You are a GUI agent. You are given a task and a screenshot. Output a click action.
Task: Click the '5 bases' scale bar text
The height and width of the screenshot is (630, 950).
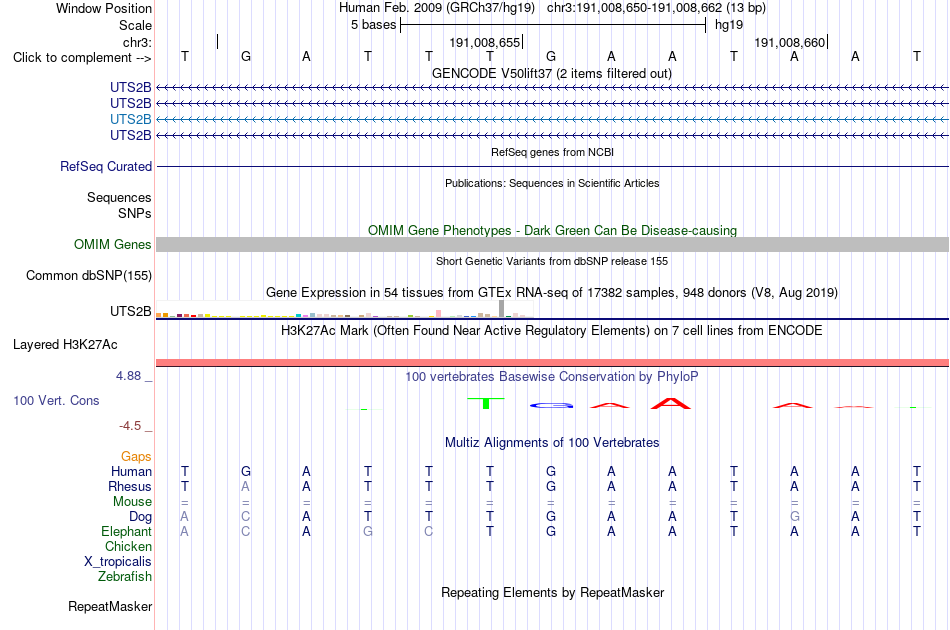click(373, 25)
